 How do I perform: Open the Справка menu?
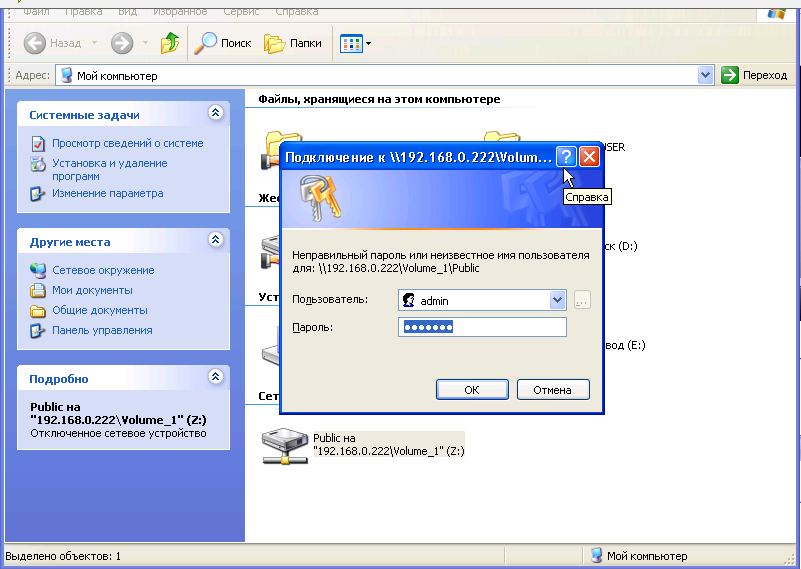[297, 11]
